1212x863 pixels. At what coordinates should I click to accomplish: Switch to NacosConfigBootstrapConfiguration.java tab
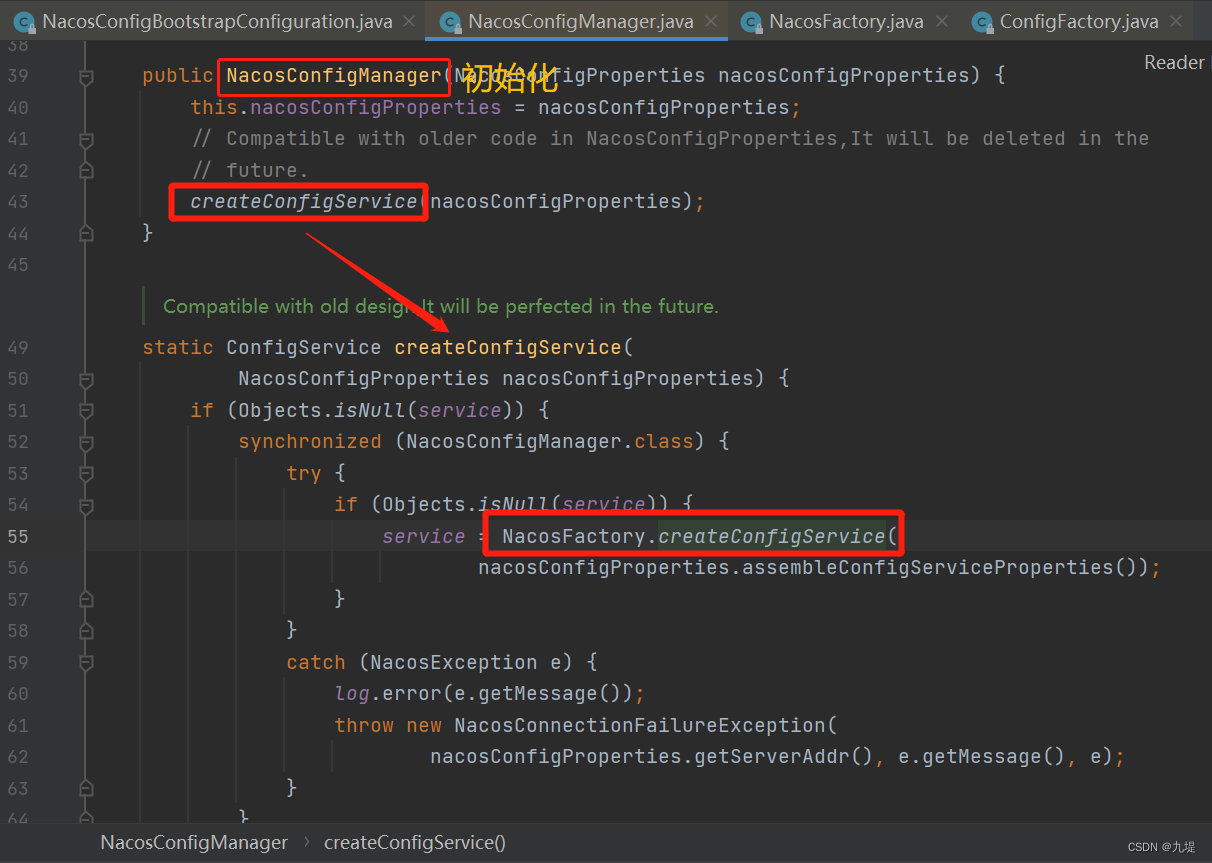click(212, 21)
